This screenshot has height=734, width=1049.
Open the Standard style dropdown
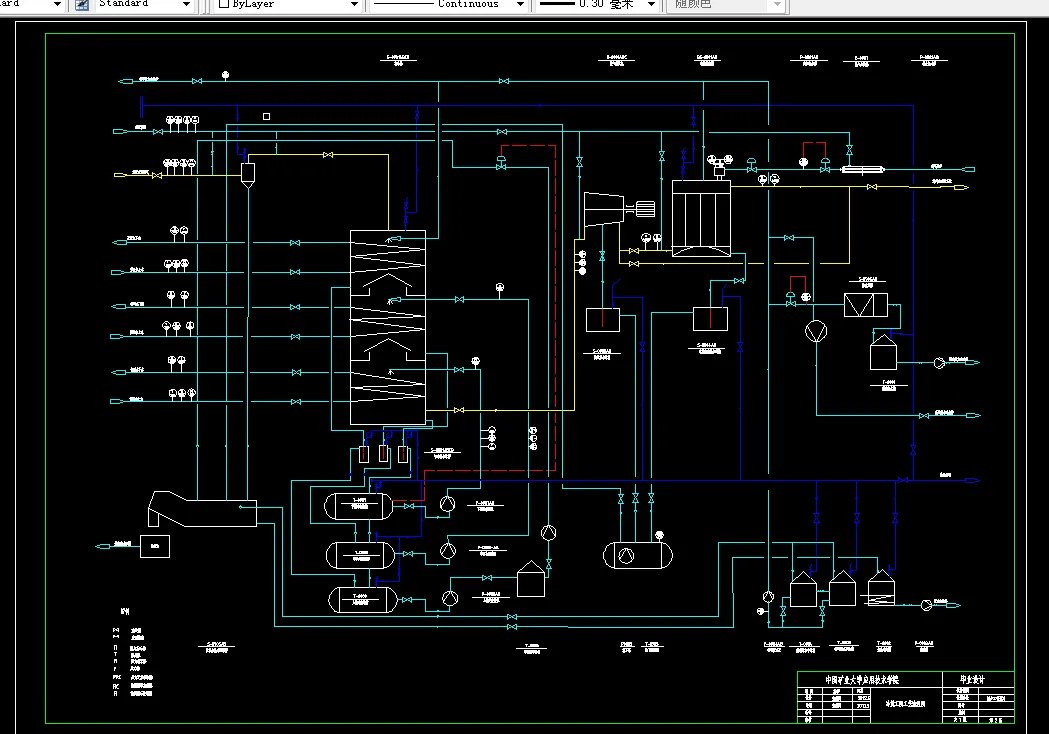[x=187, y=5]
